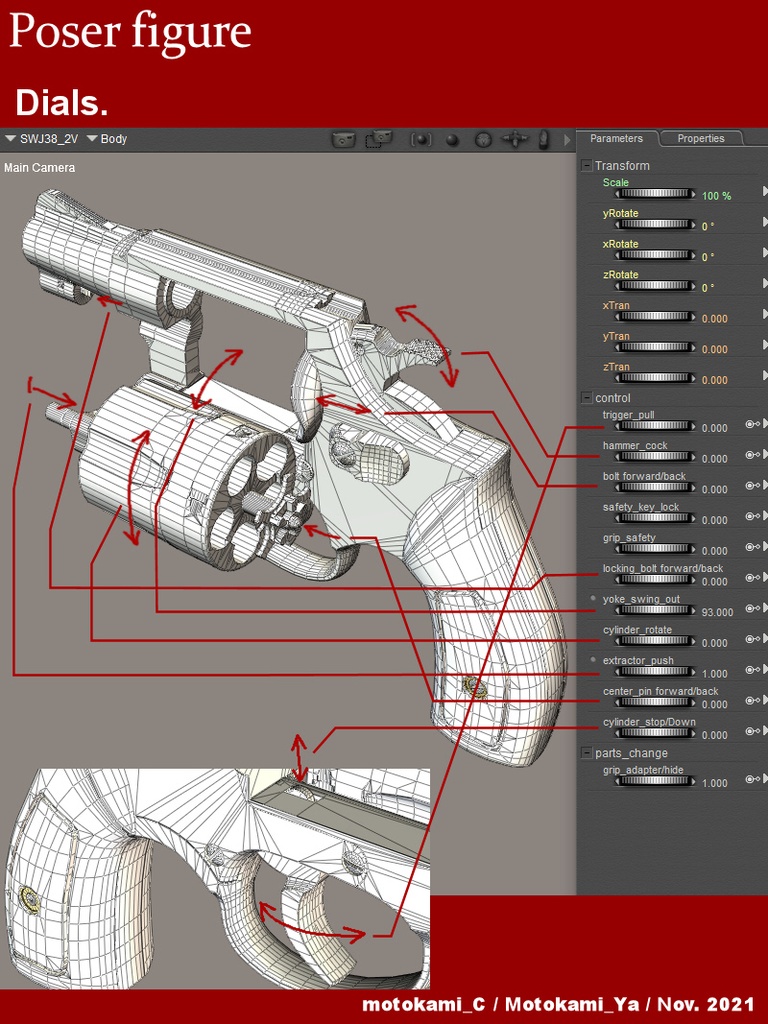
Task: Click the zTran value 0.000
Action: (714, 380)
